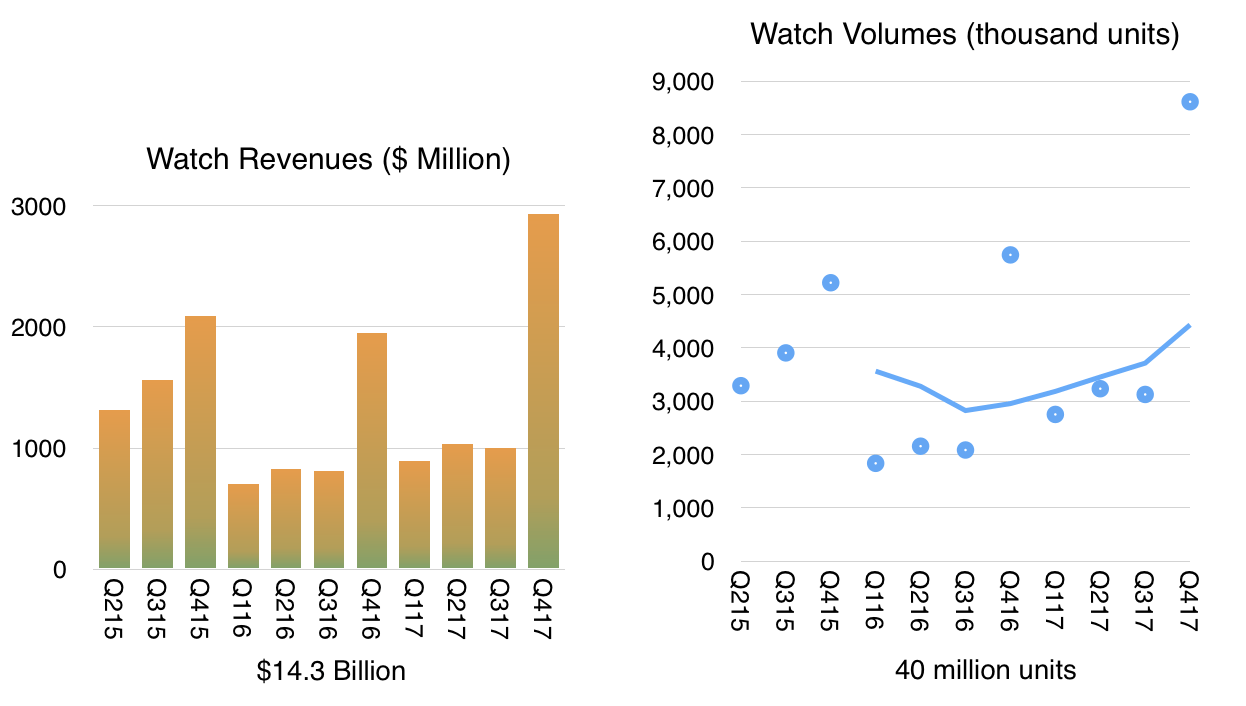Select the Q415 volume data point

(x=830, y=283)
